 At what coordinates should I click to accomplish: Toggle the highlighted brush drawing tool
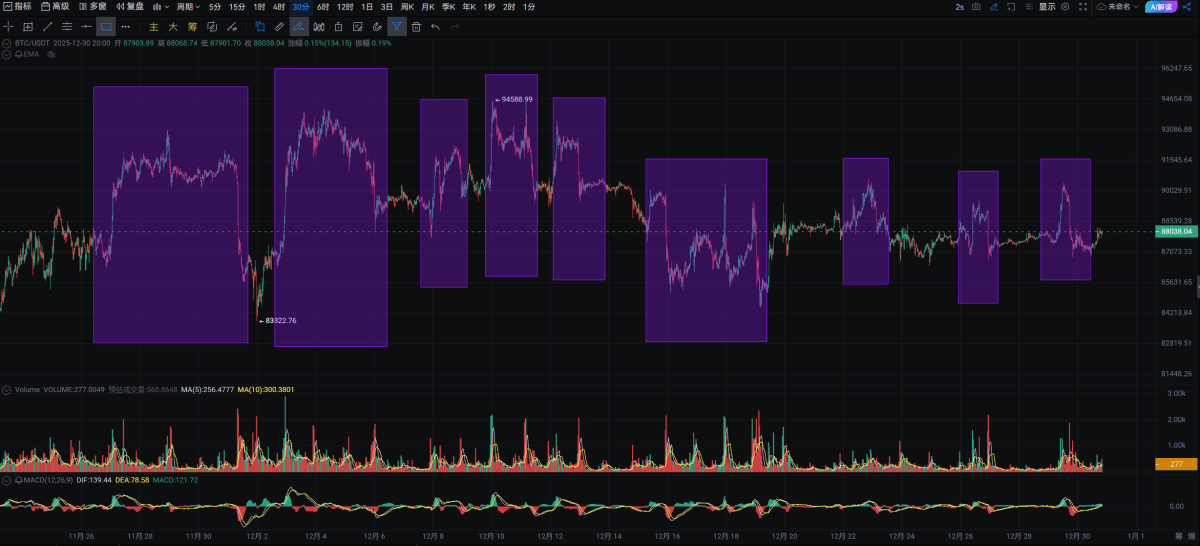point(299,27)
